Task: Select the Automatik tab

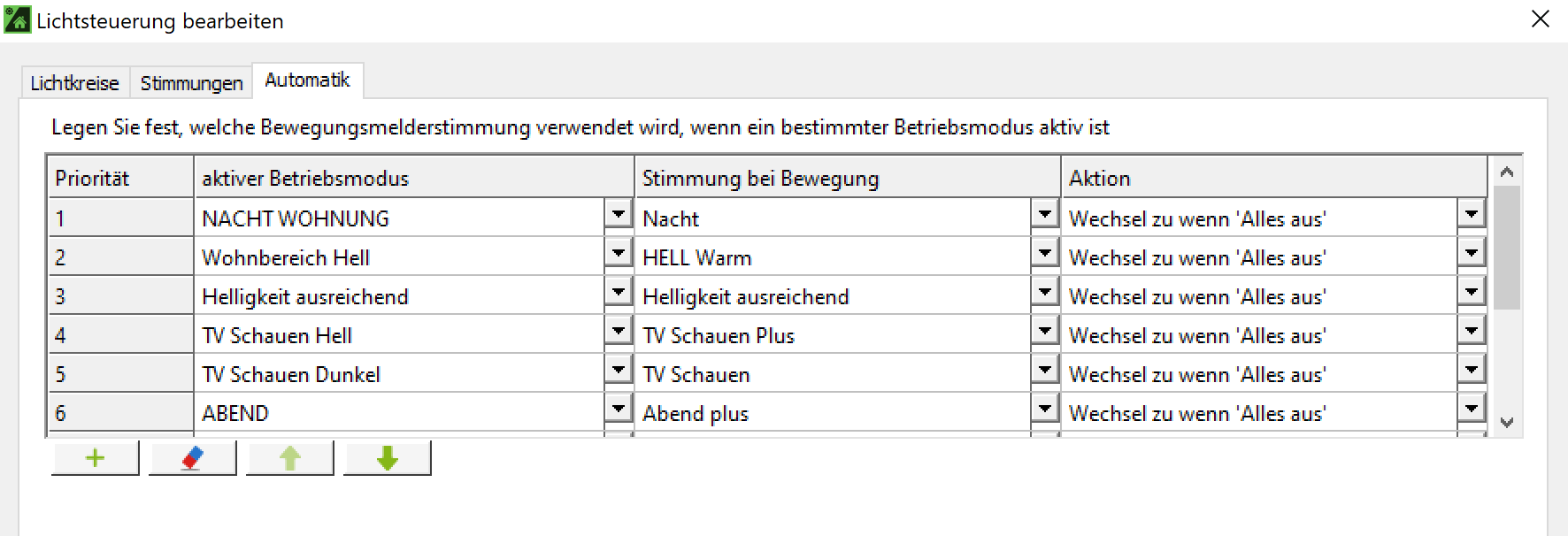Action: click(x=307, y=79)
